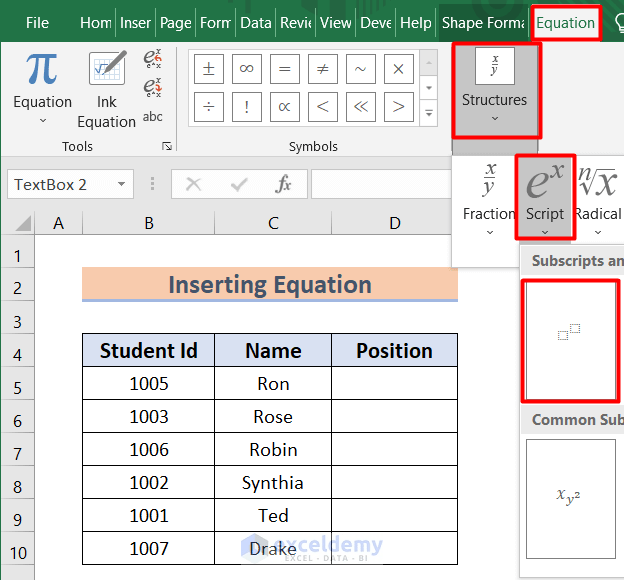Viewport: 624px width, 580px height.
Task: Switch to the Help tab
Action: [x=416, y=23]
